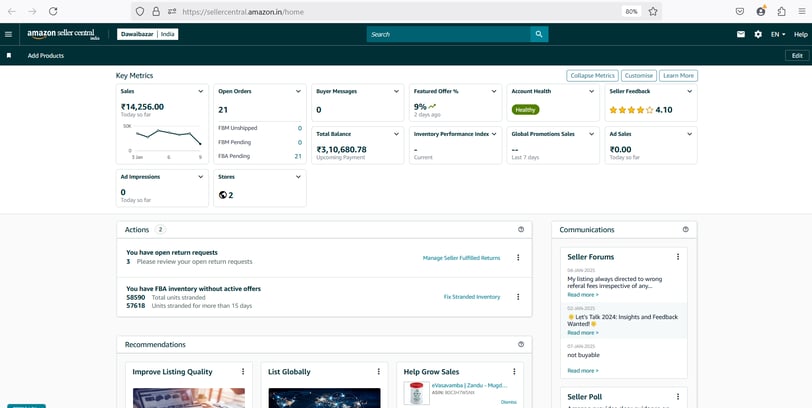Expand the Ad Impressions chevron
The image size is (812, 408).
pos(200,177)
